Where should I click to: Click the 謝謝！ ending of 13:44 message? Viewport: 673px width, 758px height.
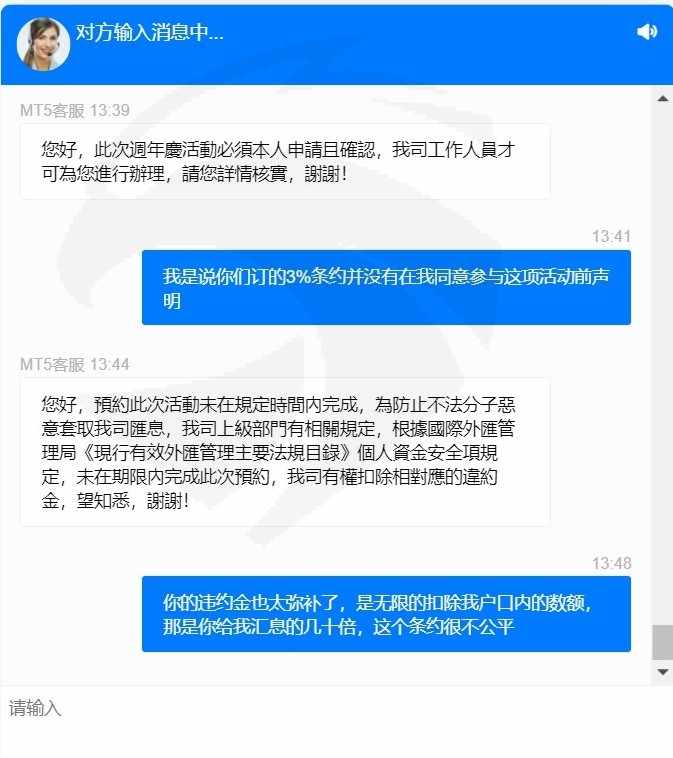pos(168,501)
